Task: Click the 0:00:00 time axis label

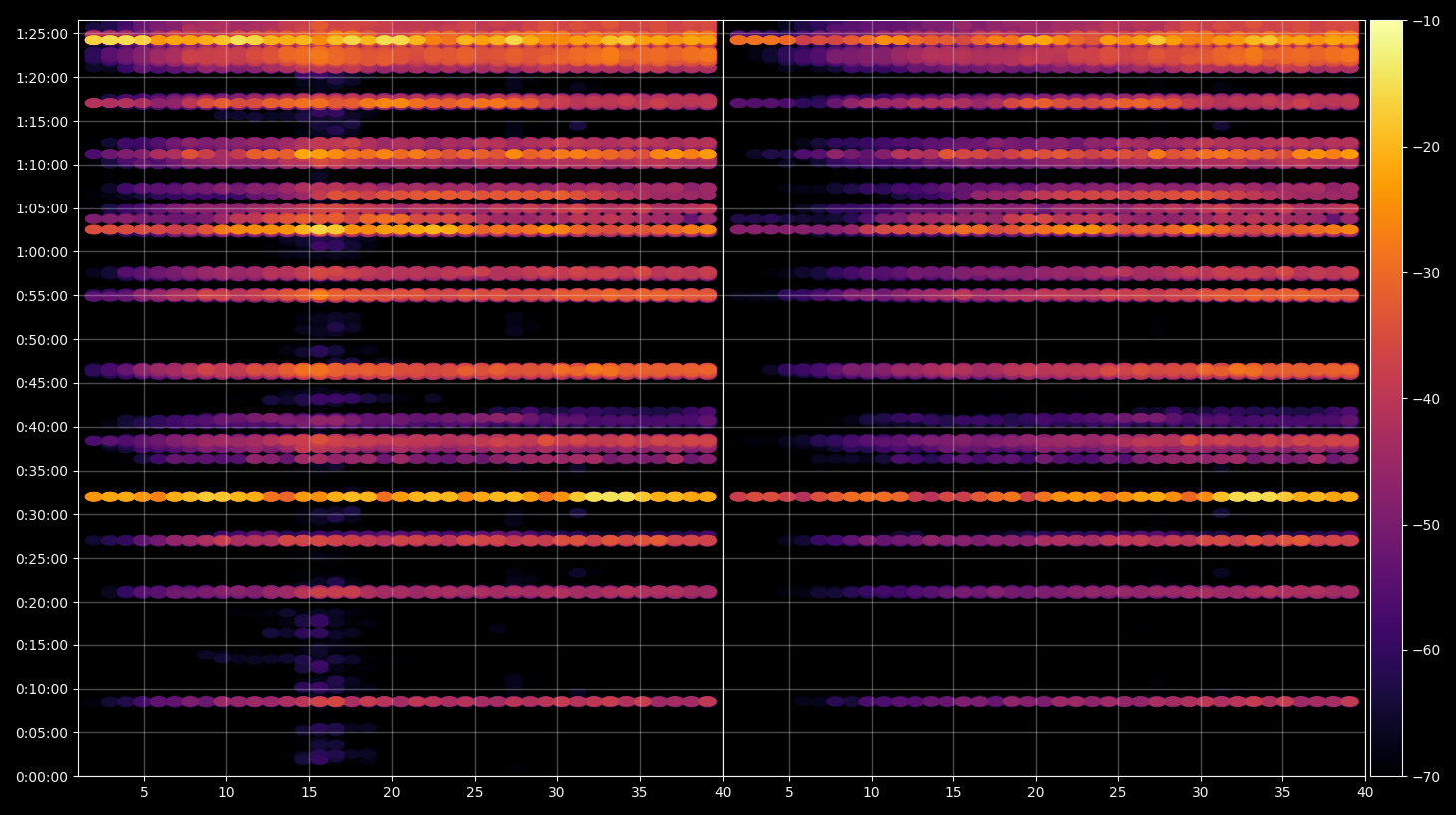Action: pyautogui.click(x=42, y=777)
